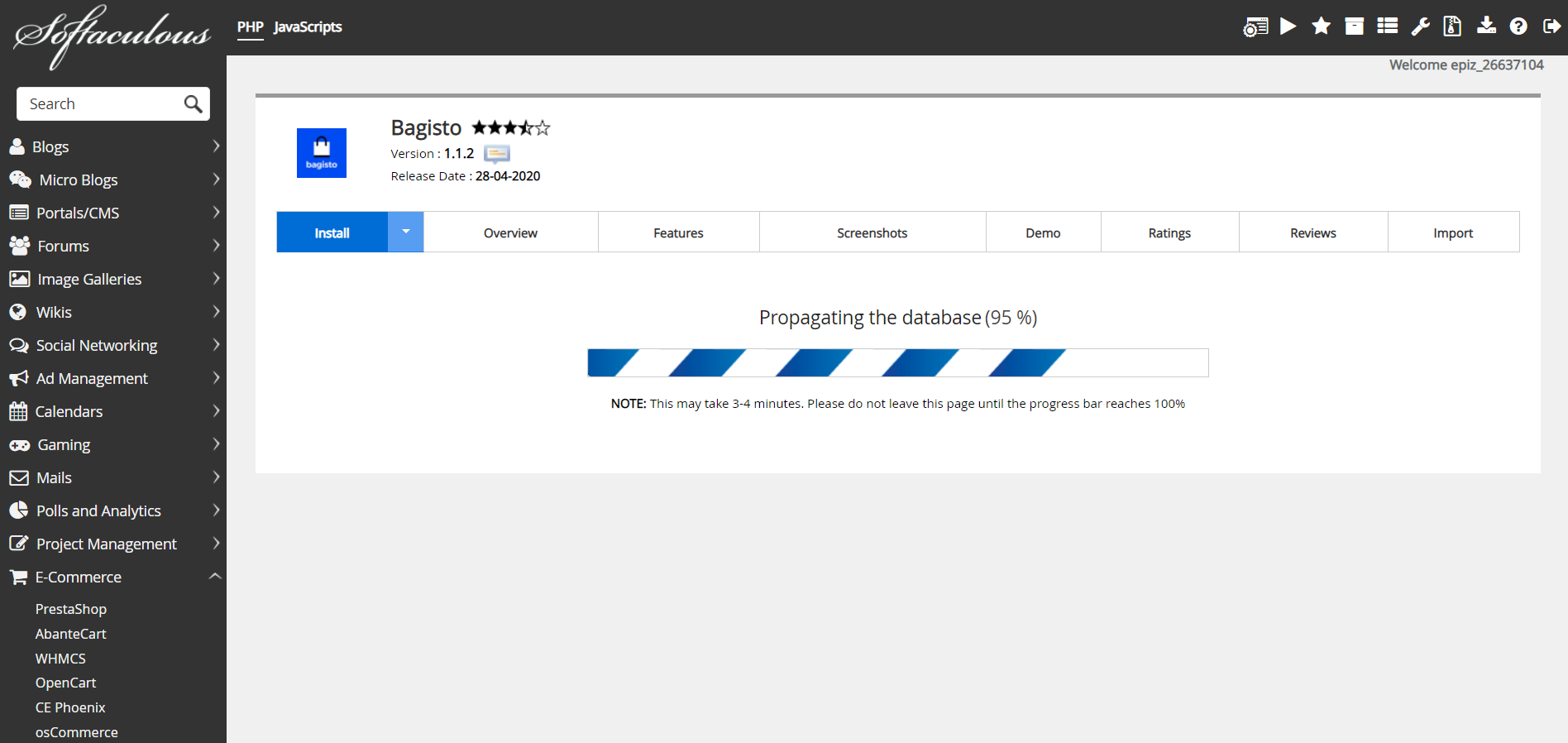Open the Screenshots tab
The image size is (1568, 743).
872,232
